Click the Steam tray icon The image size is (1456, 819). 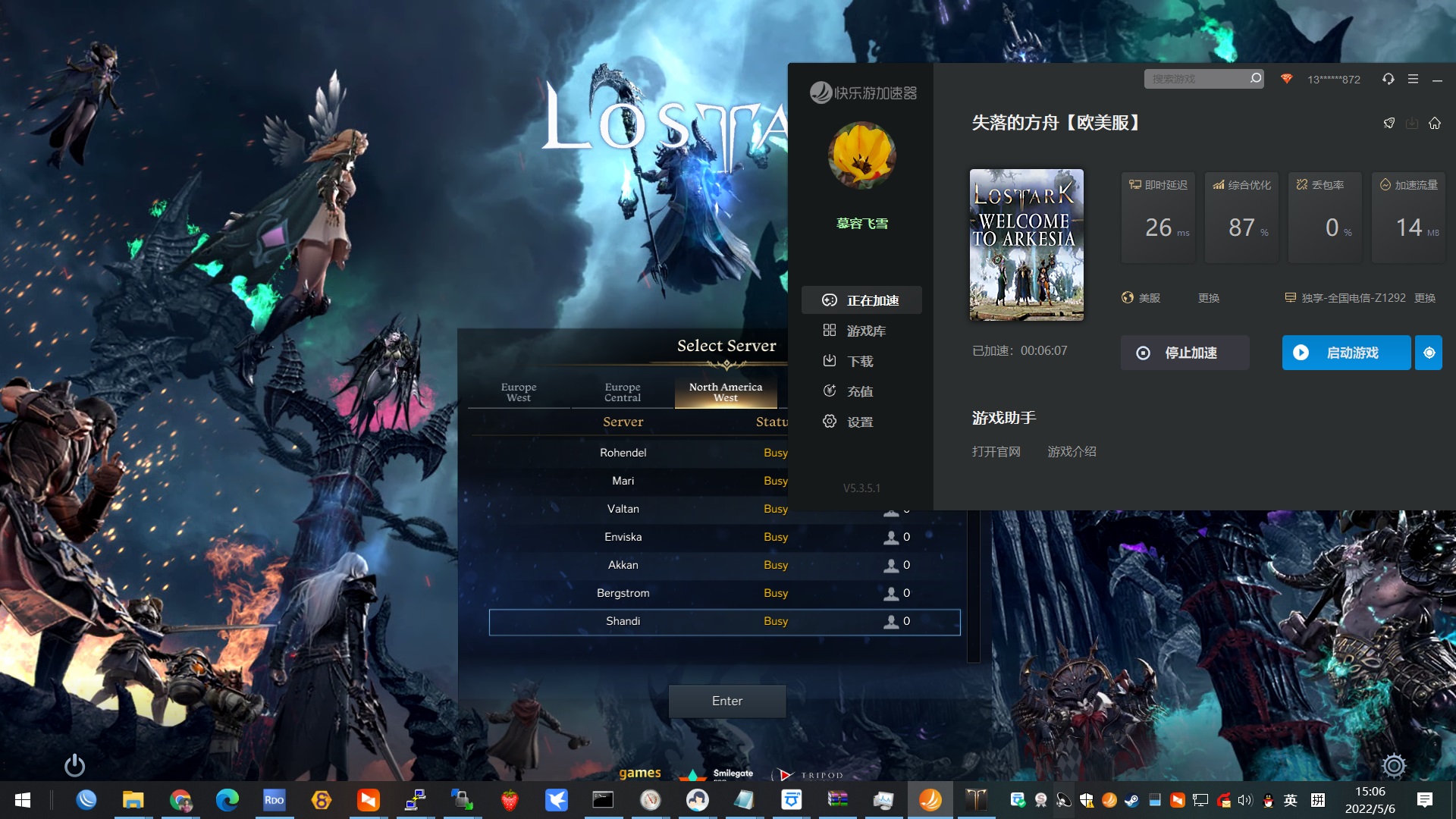[1131, 800]
